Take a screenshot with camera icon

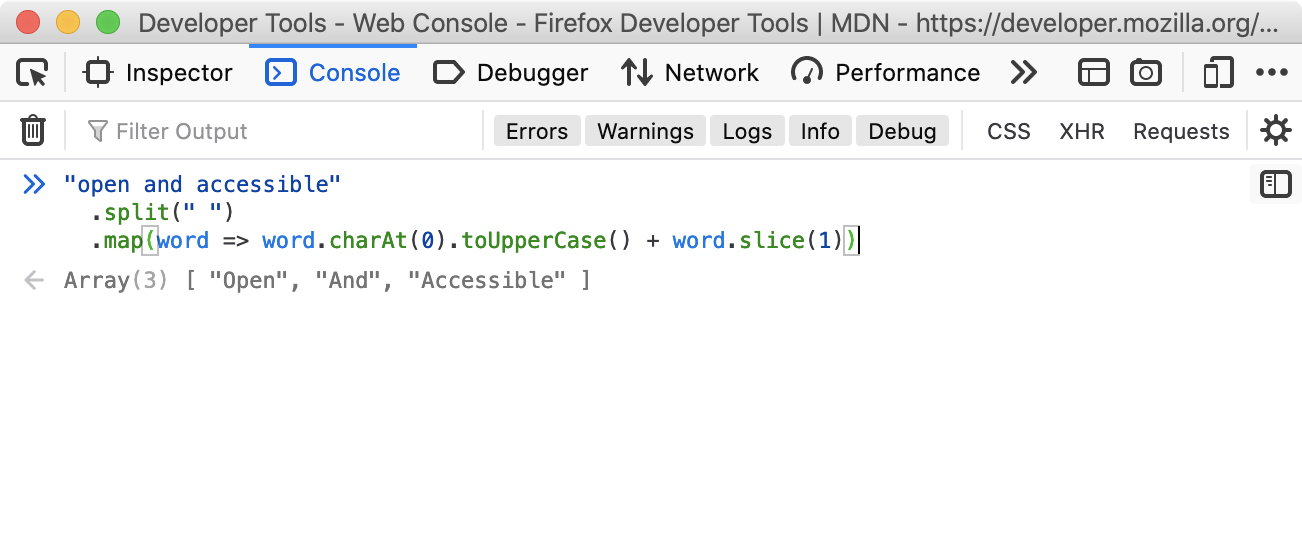pyautogui.click(x=1146, y=73)
